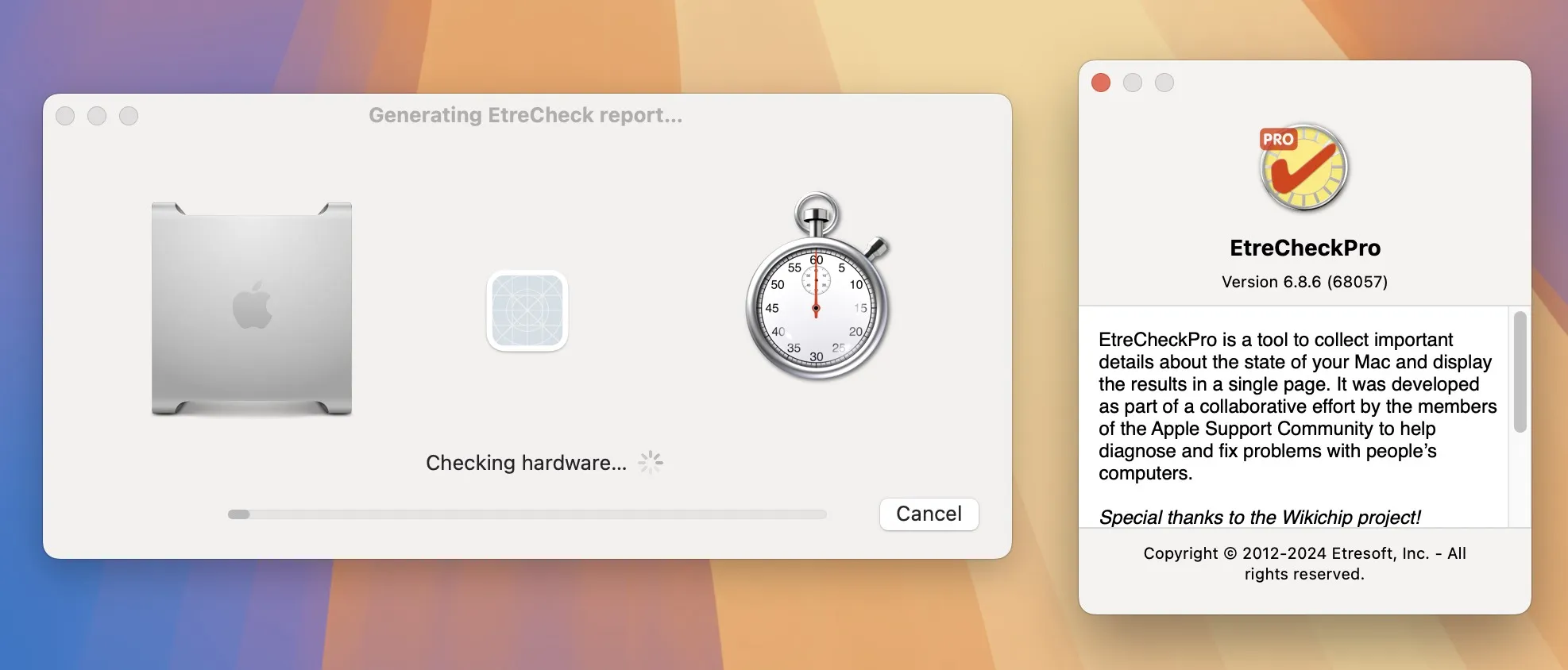Close the EtreCheckPro About window

[x=1101, y=83]
